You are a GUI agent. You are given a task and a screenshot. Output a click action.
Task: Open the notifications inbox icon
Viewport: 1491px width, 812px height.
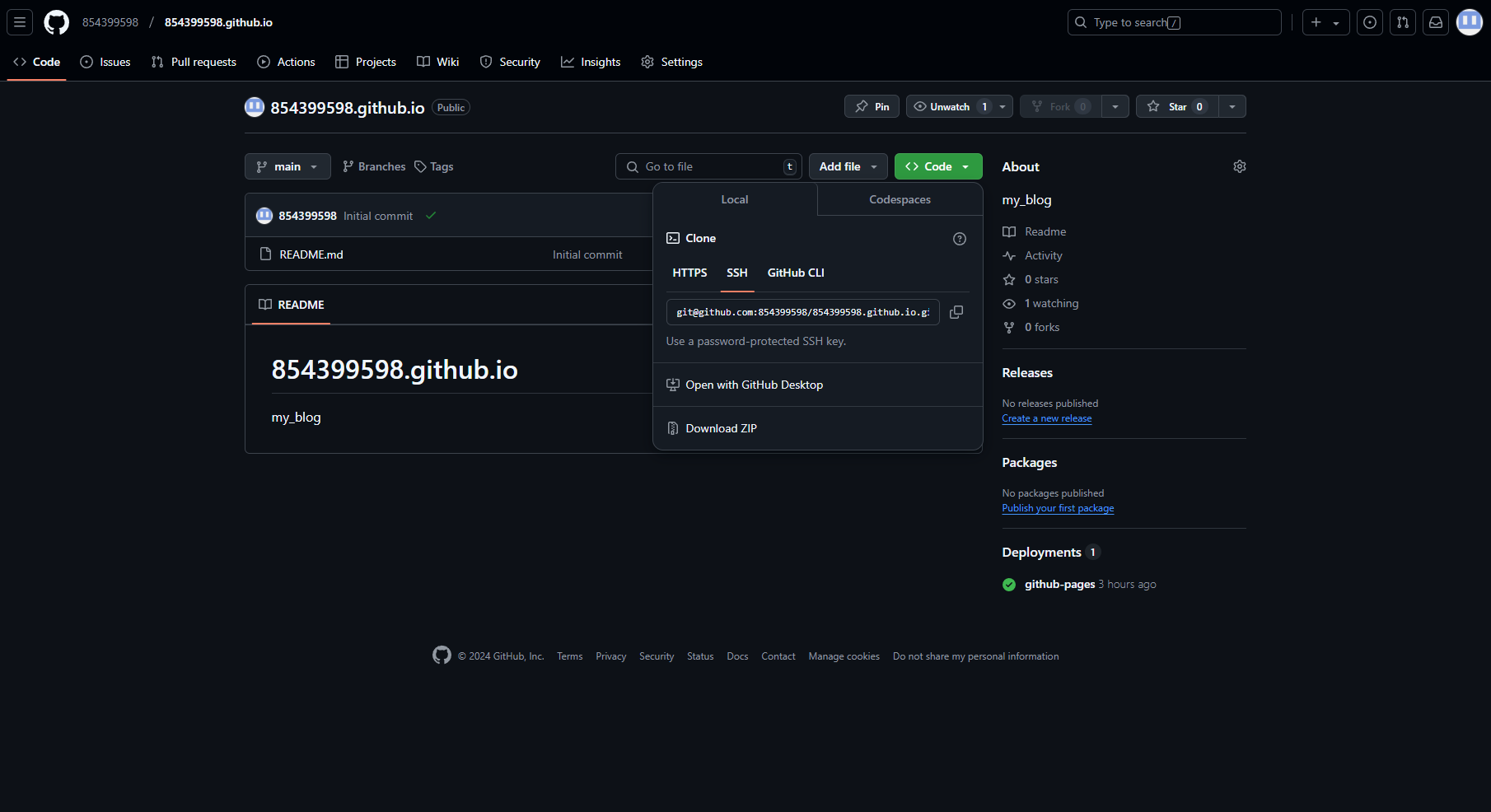[1436, 22]
